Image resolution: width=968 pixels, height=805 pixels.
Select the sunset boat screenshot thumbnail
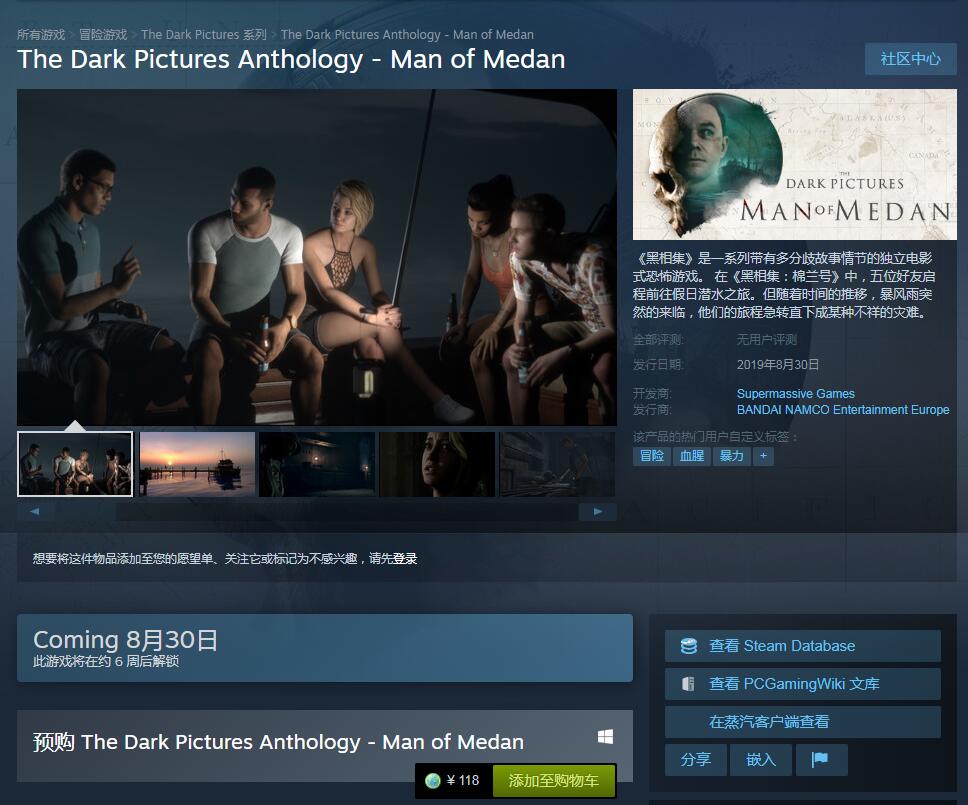pos(197,464)
